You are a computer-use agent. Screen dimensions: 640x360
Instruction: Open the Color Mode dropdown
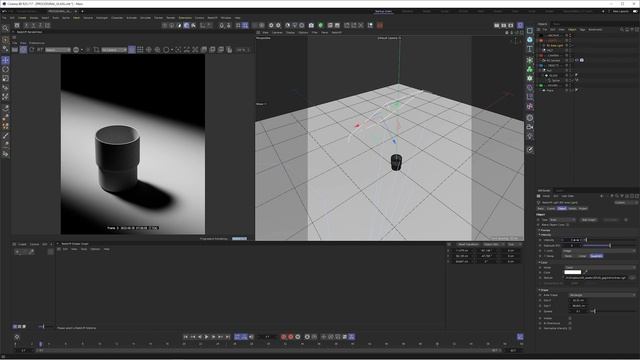(600, 267)
